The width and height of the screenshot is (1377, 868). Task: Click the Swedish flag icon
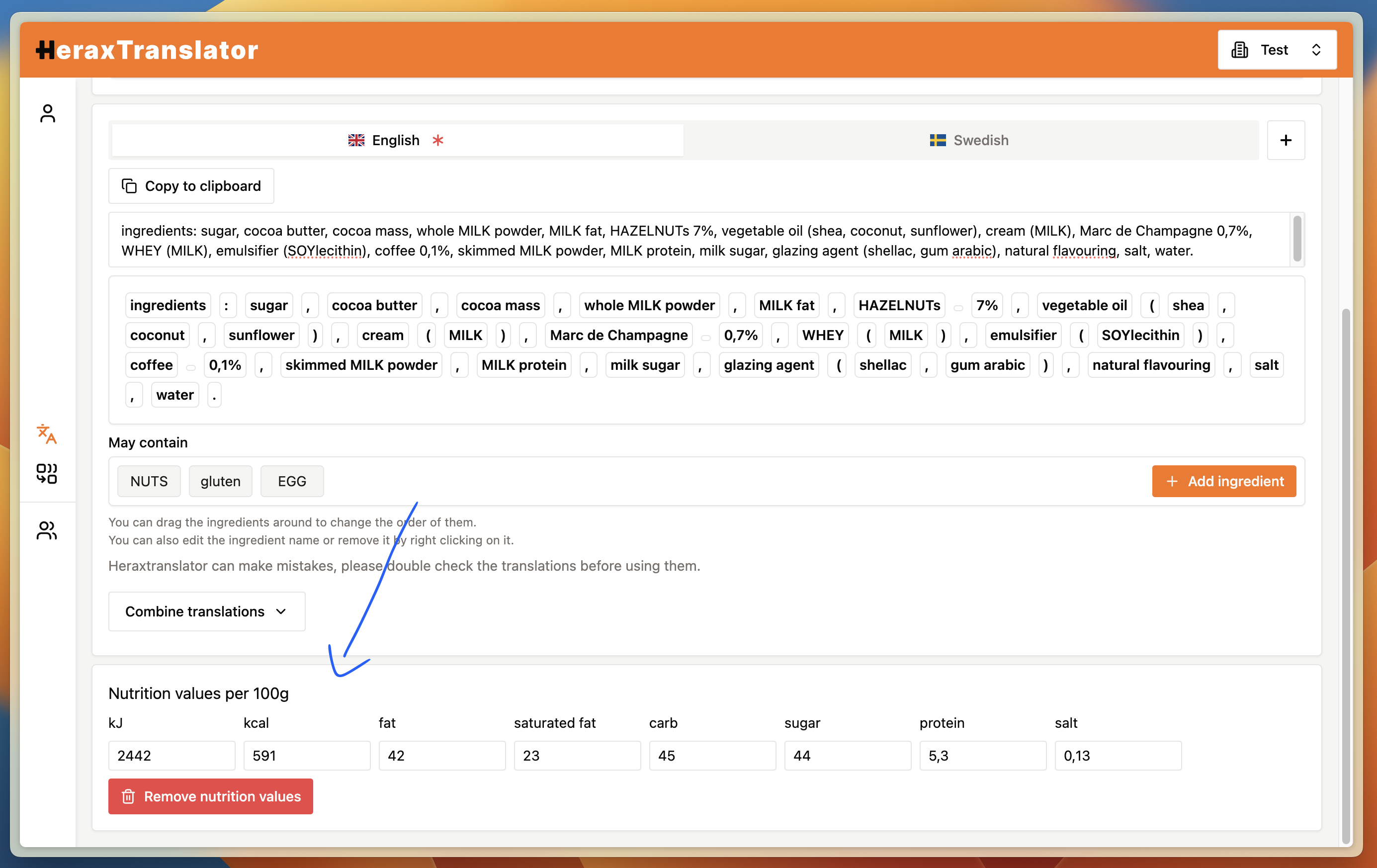click(938, 140)
